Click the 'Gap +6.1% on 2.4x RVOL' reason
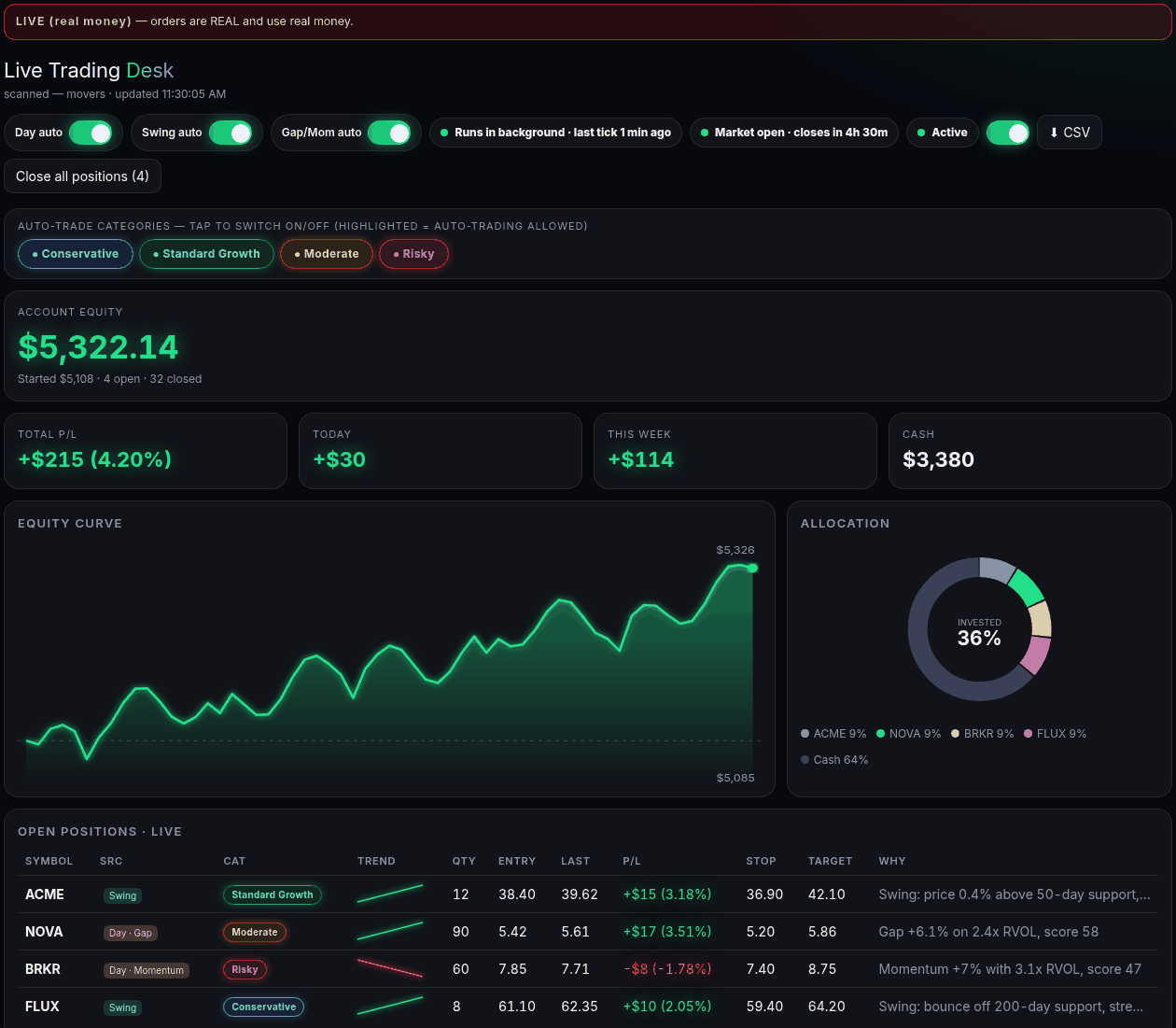 tap(988, 932)
